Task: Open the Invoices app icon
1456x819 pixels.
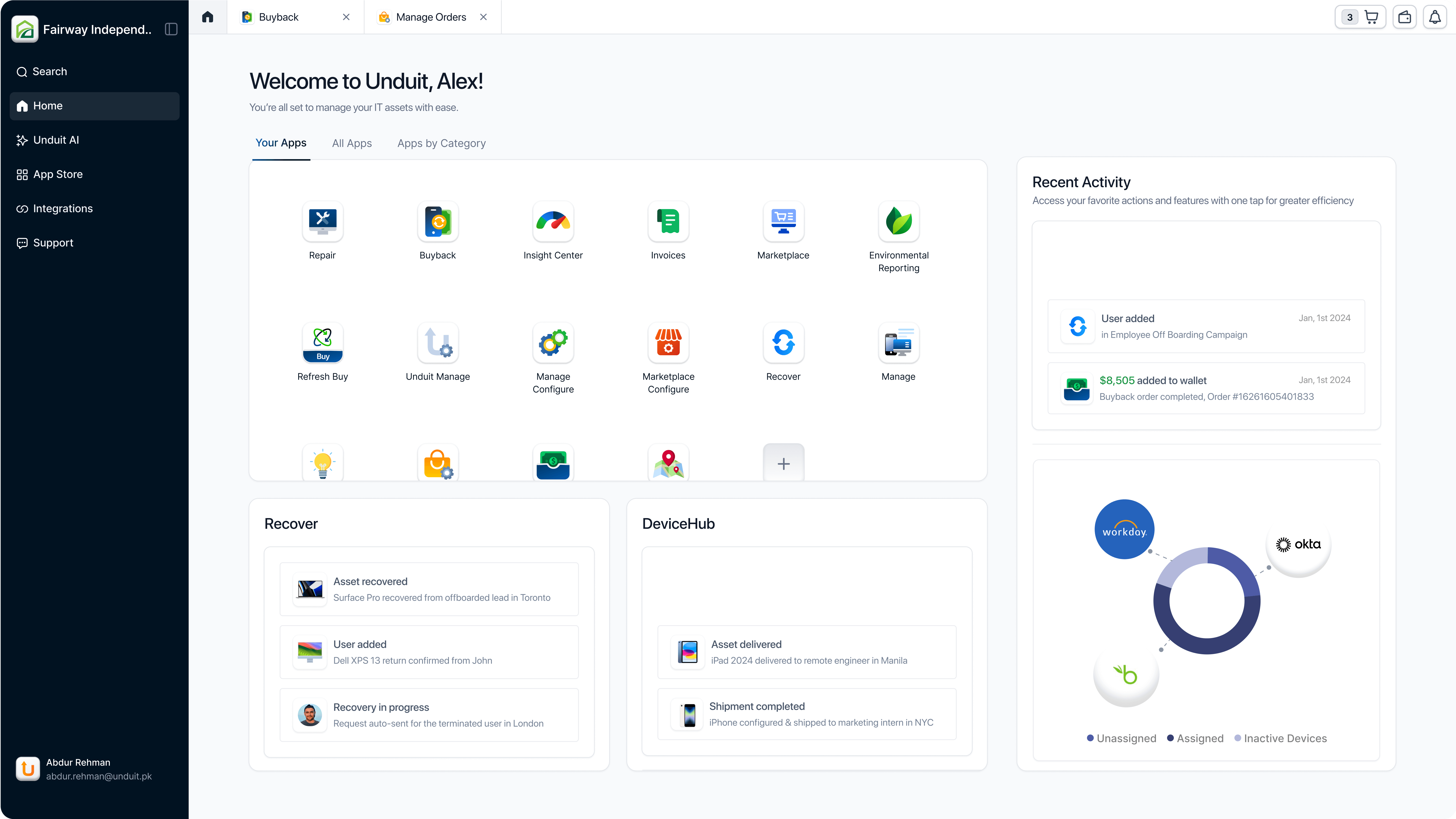Action: click(668, 222)
